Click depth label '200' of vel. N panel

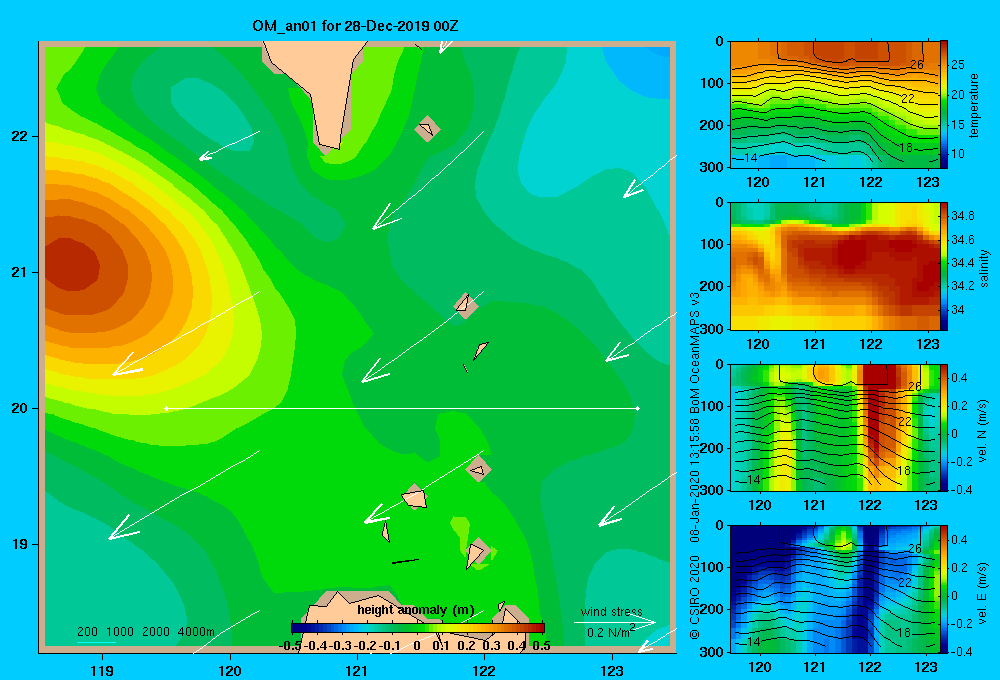tap(712, 448)
